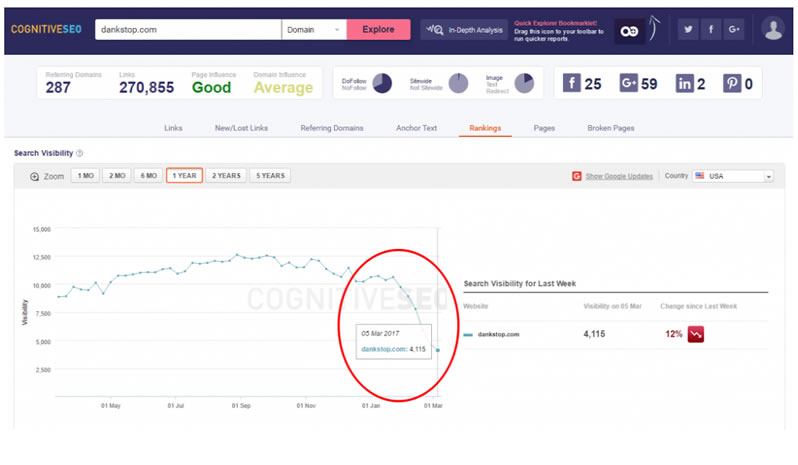The width and height of the screenshot is (798, 465).
Task: Click the Links 270,855 value
Action: point(147,88)
